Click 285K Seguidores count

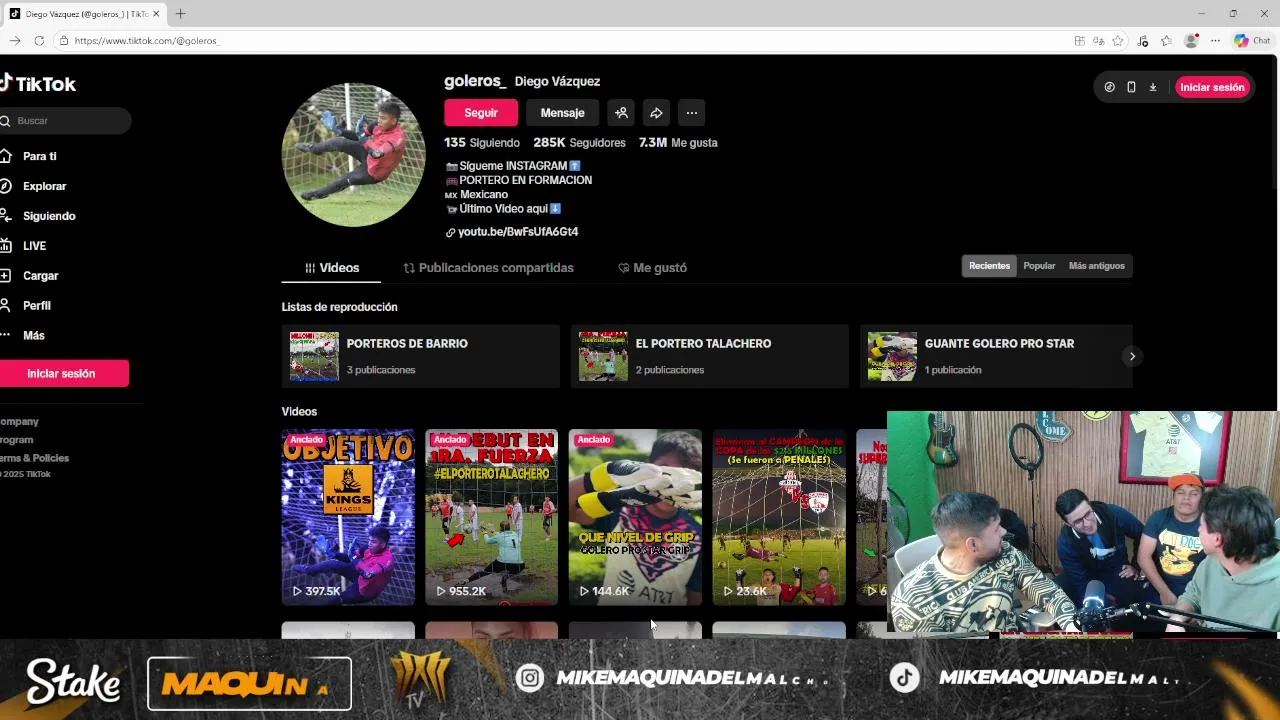pyautogui.click(x=580, y=143)
